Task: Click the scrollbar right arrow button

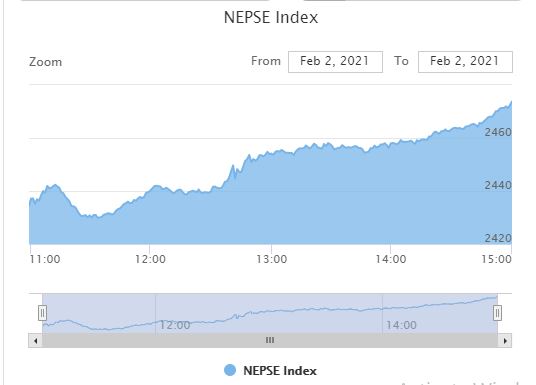Action: [x=505, y=341]
